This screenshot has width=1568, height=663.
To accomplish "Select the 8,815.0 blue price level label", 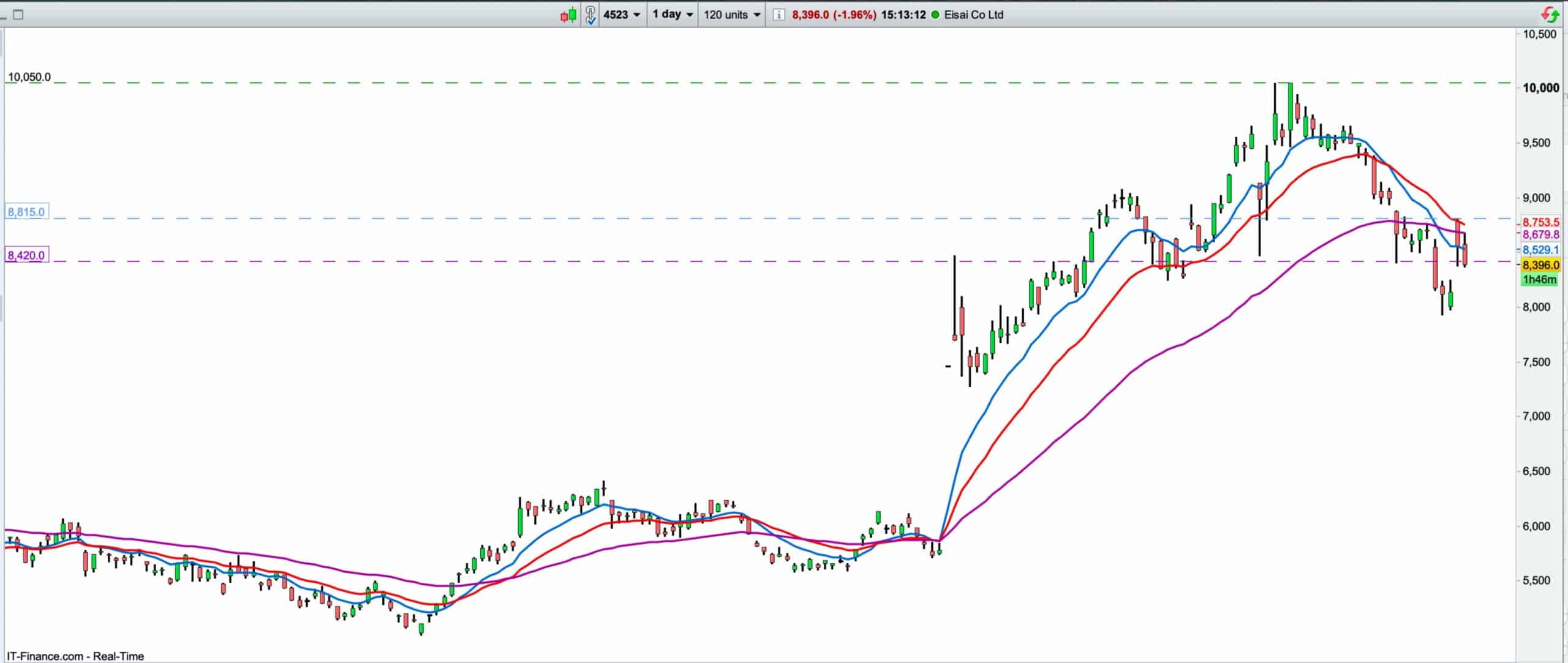I will 26,212.
